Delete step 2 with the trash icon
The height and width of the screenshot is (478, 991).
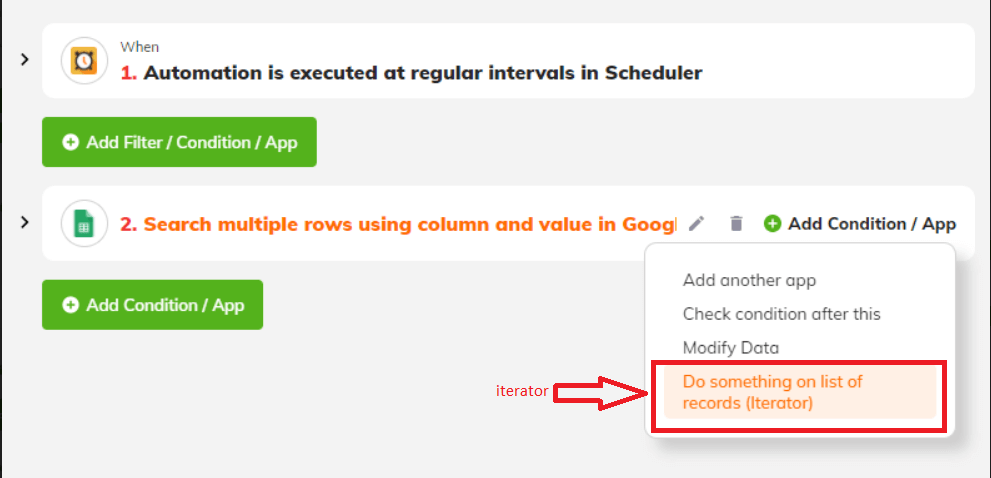[736, 224]
